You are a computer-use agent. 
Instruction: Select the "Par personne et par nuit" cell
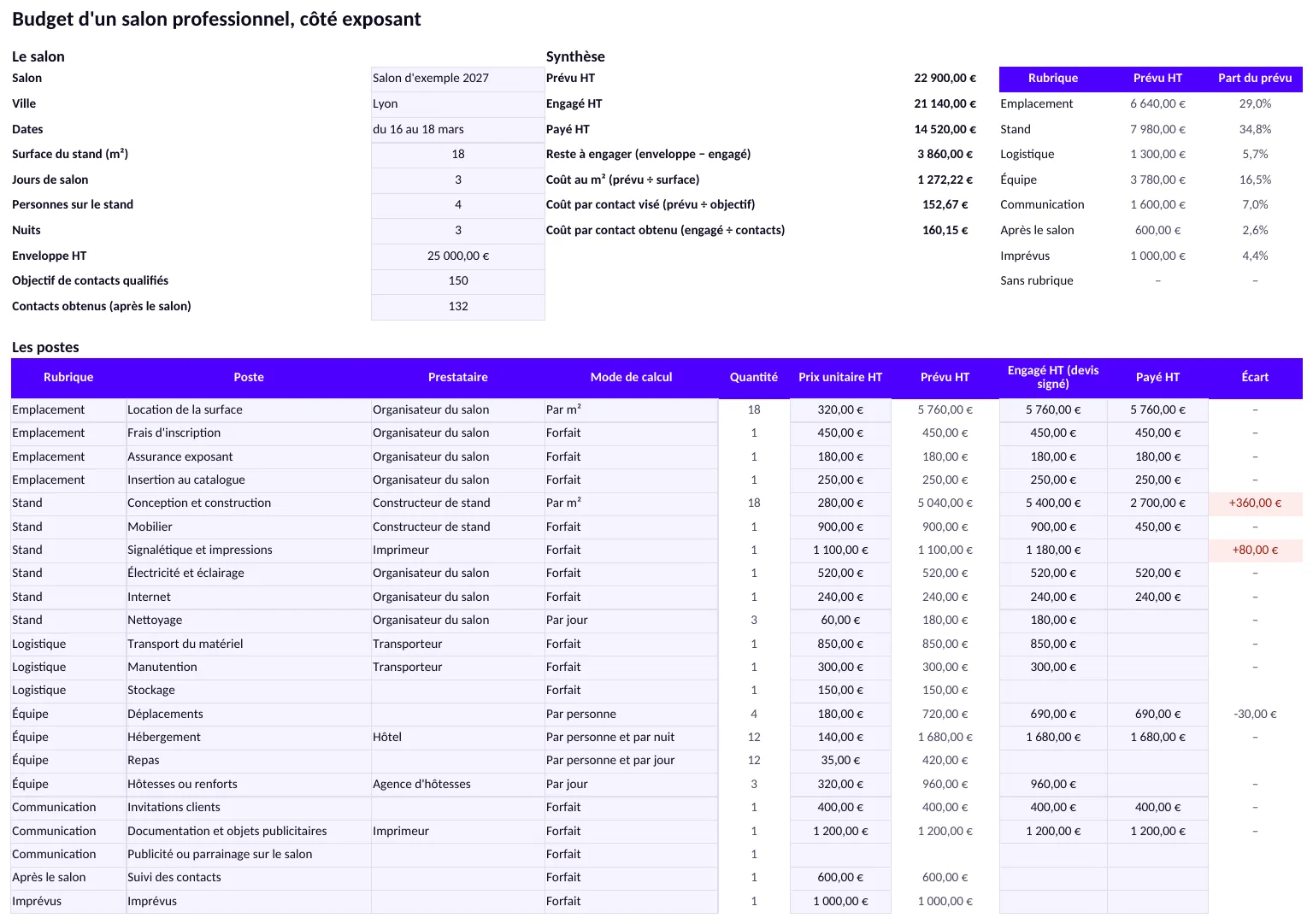632,738
